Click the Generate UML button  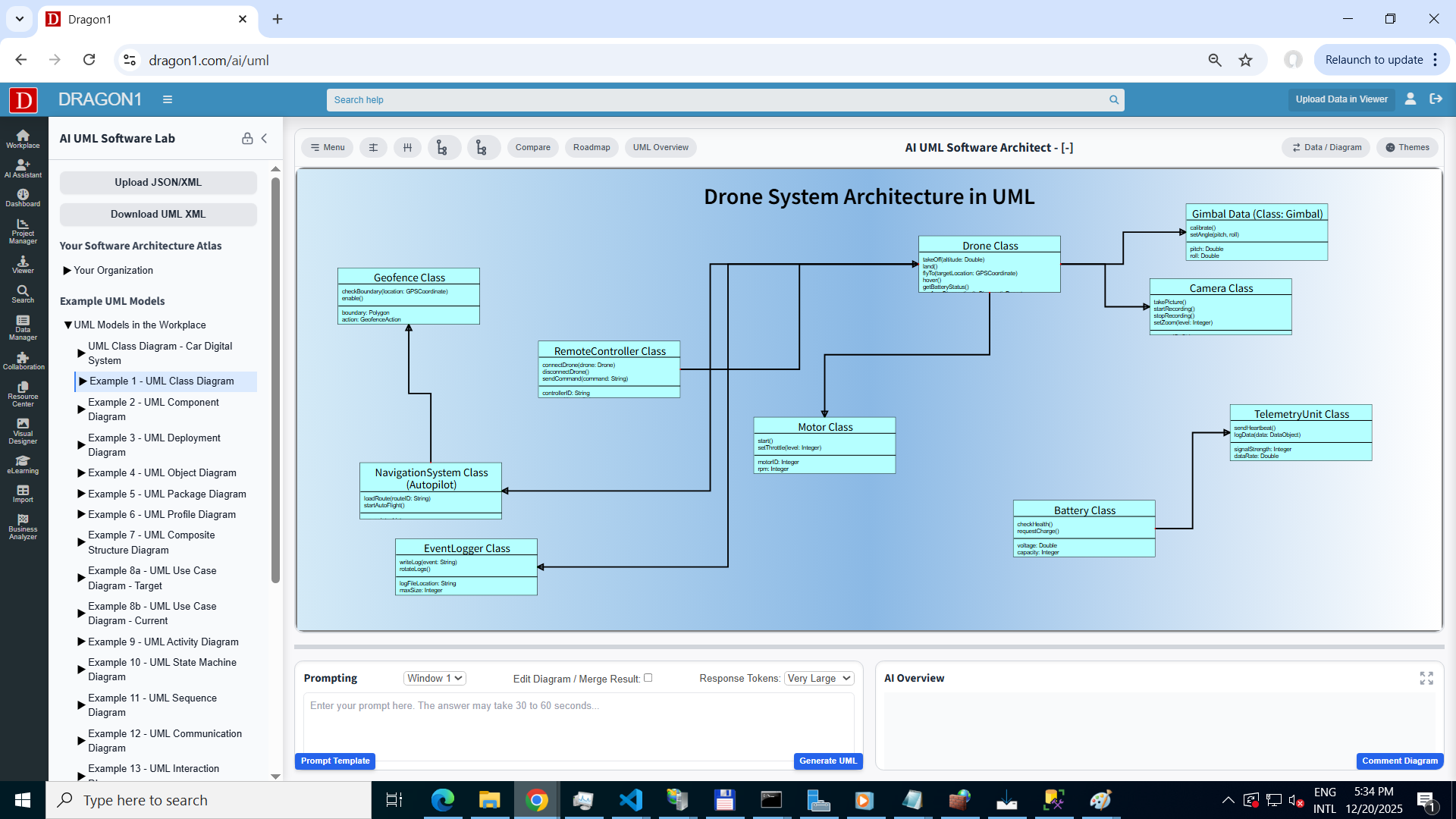[827, 761]
